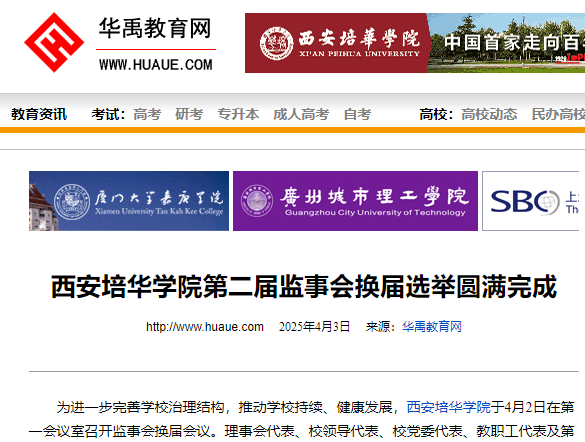Open the 自考 category
Screen dimensions: 585x442
(x=357, y=114)
